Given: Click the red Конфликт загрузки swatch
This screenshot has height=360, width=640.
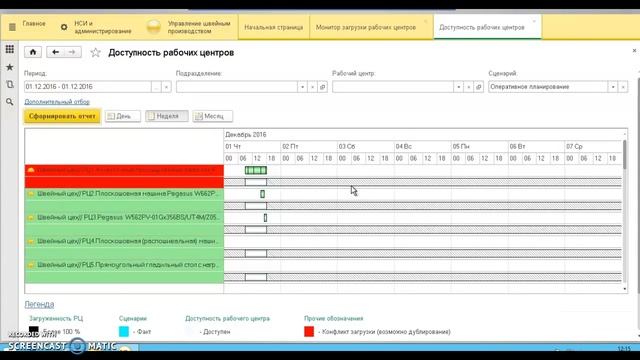Looking at the screenshot, I should pyautogui.click(x=309, y=331).
